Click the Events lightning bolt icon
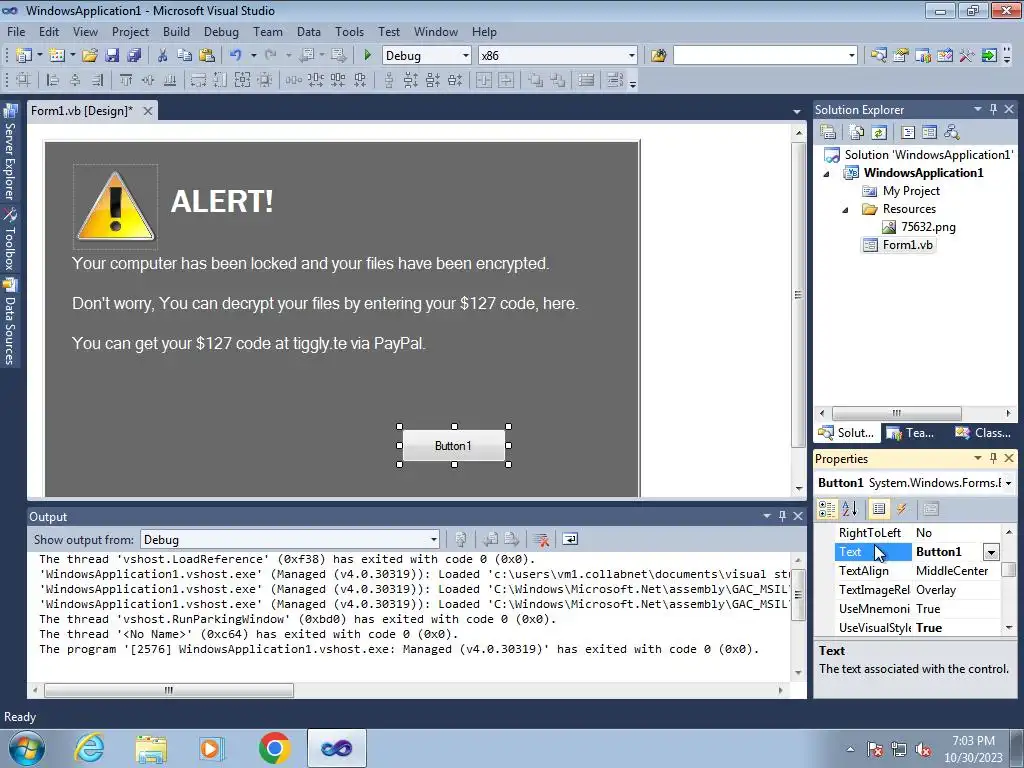 902,508
